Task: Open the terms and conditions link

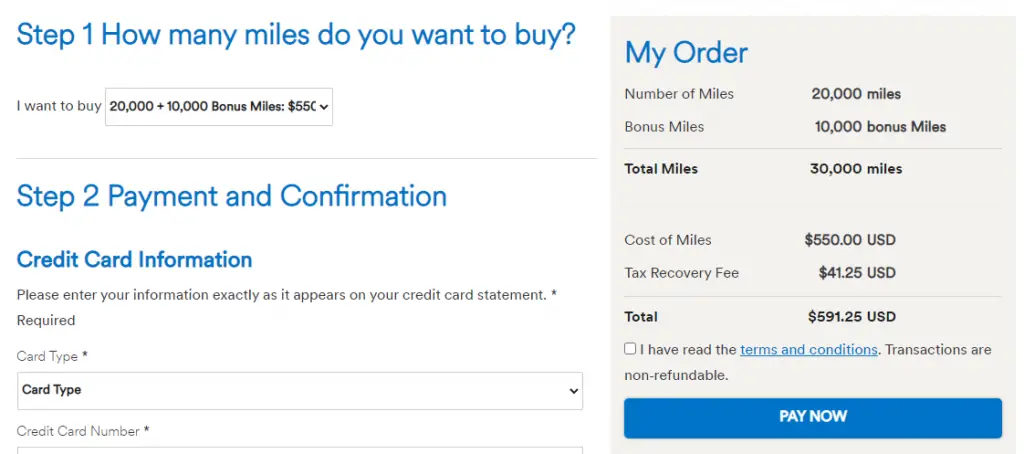Action: [809, 350]
